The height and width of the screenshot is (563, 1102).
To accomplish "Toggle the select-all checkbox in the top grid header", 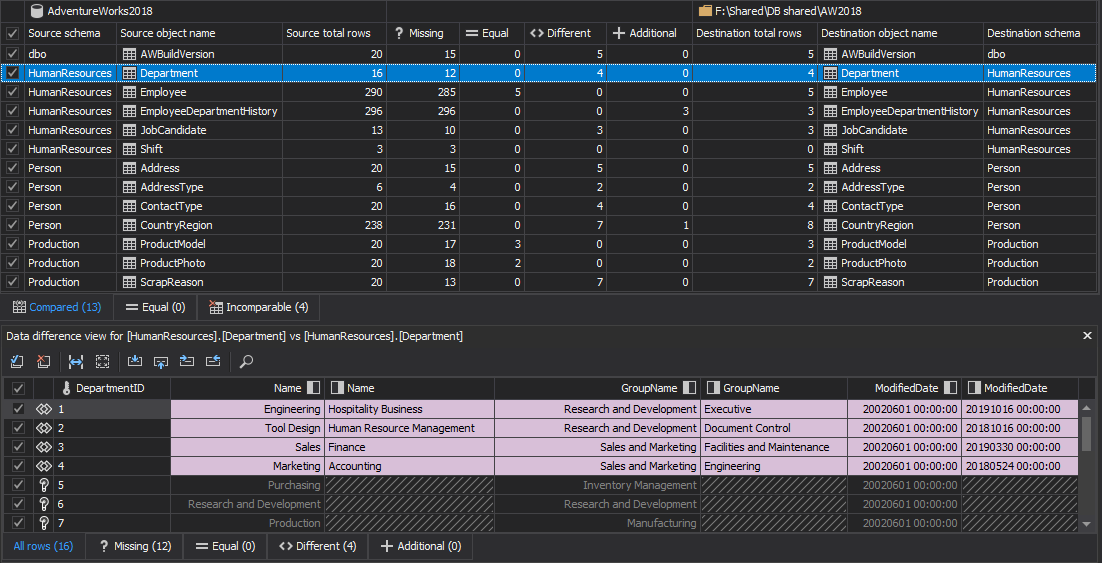I will click(12, 33).
